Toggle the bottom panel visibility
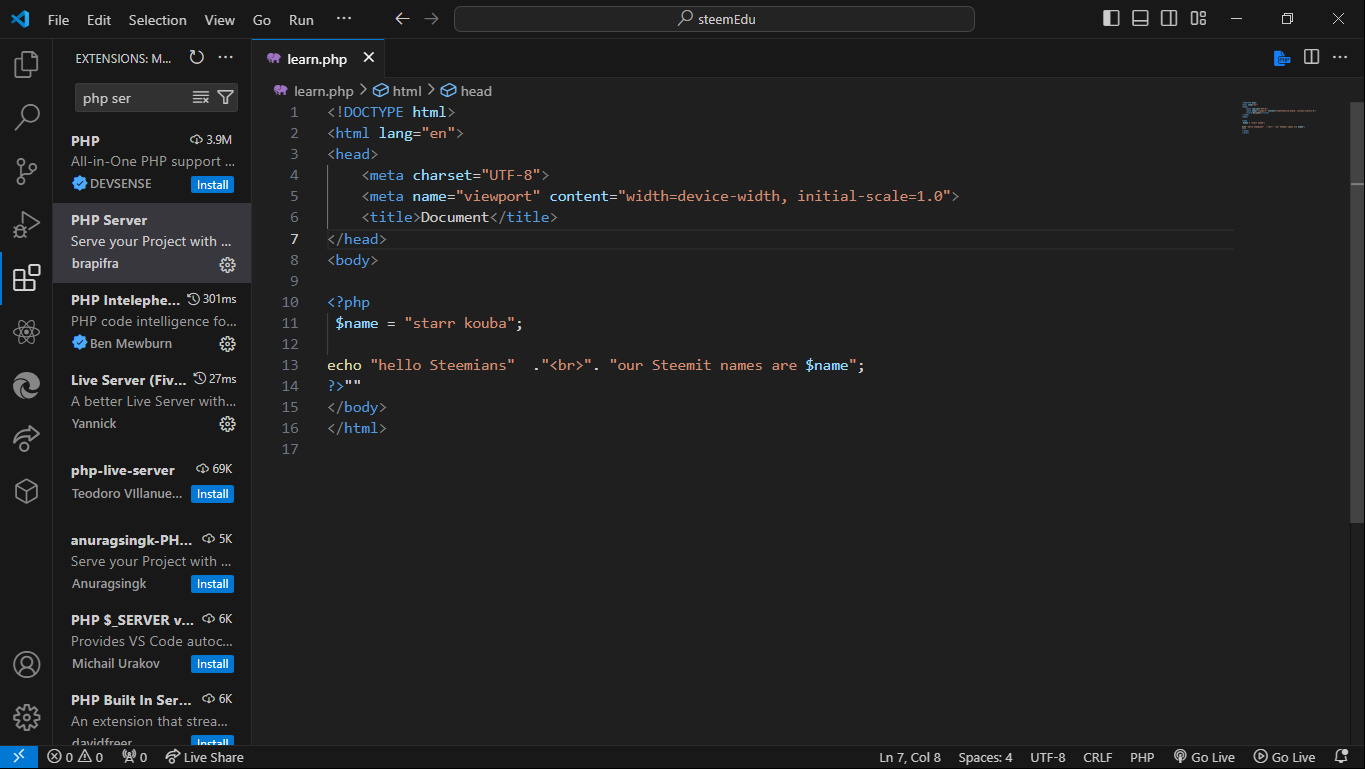 (x=1140, y=19)
